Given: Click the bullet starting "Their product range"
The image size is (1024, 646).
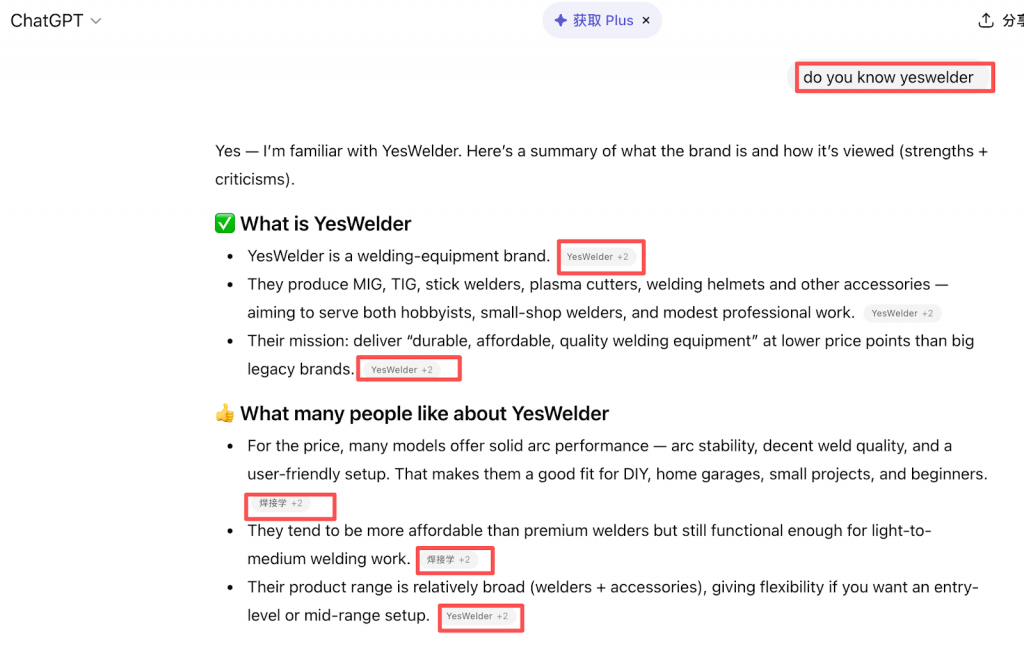Looking at the screenshot, I should [612, 587].
